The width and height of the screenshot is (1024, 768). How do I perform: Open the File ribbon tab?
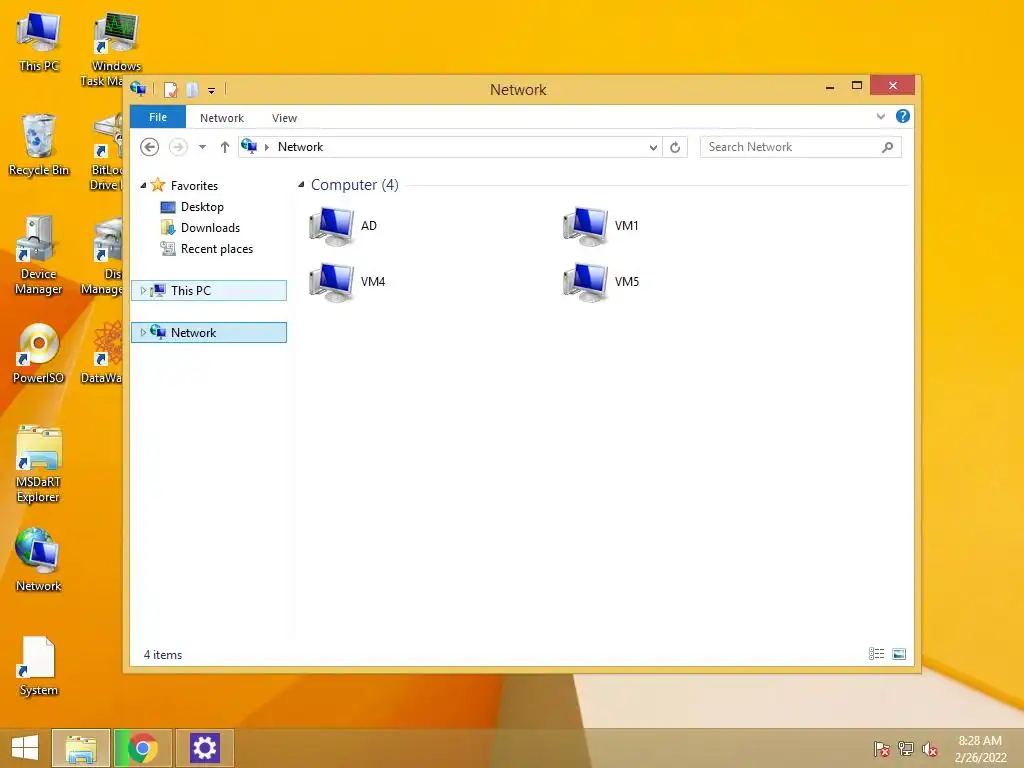158,117
